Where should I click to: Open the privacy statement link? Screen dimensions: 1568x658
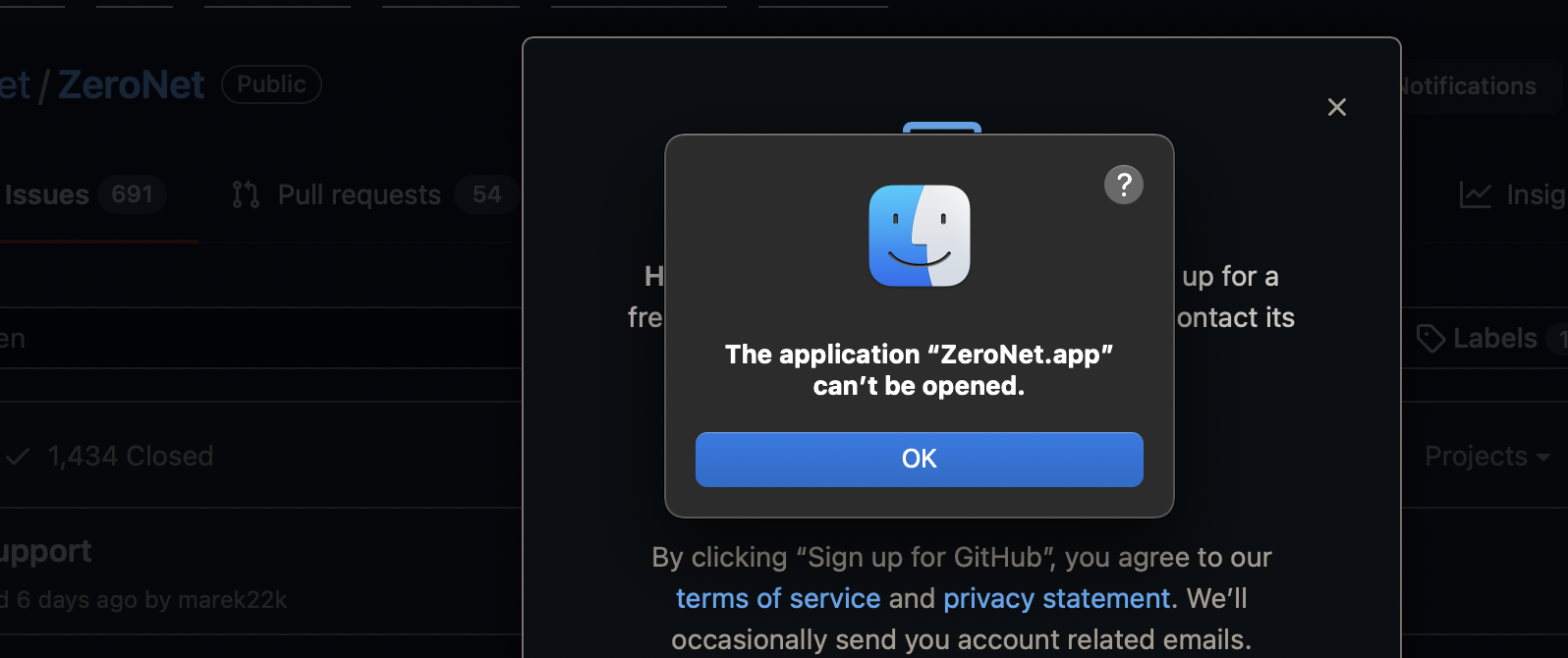pyautogui.click(x=1055, y=598)
